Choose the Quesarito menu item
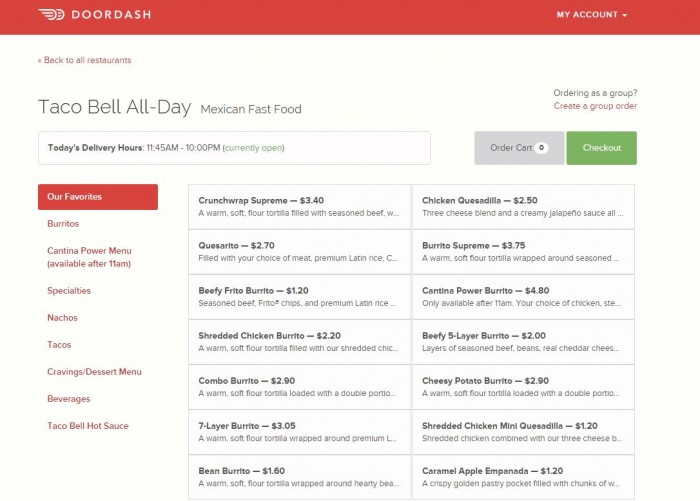The image size is (700, 501). click(x=300, y=252)
